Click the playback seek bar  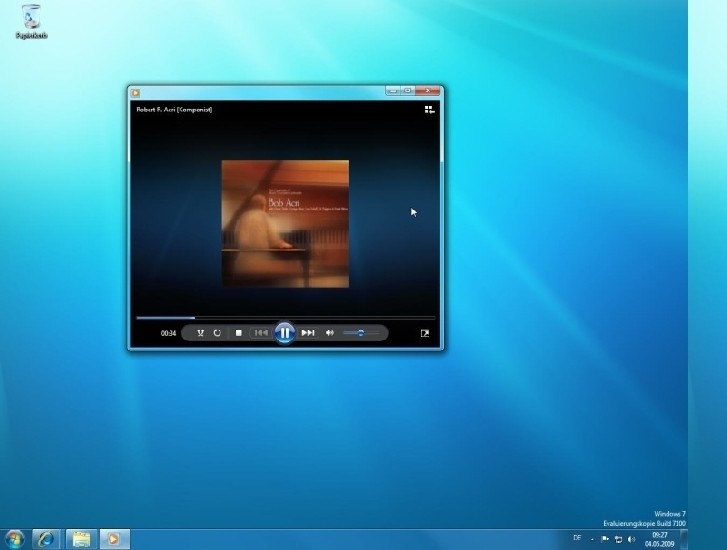tap(286, 318)
